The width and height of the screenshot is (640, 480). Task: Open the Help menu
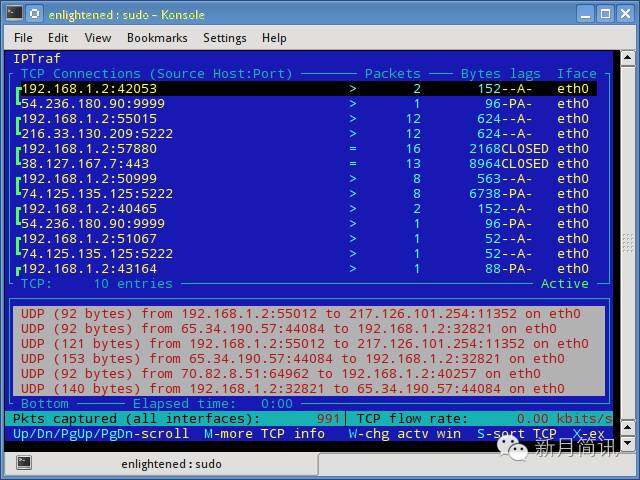coord(274,38)
